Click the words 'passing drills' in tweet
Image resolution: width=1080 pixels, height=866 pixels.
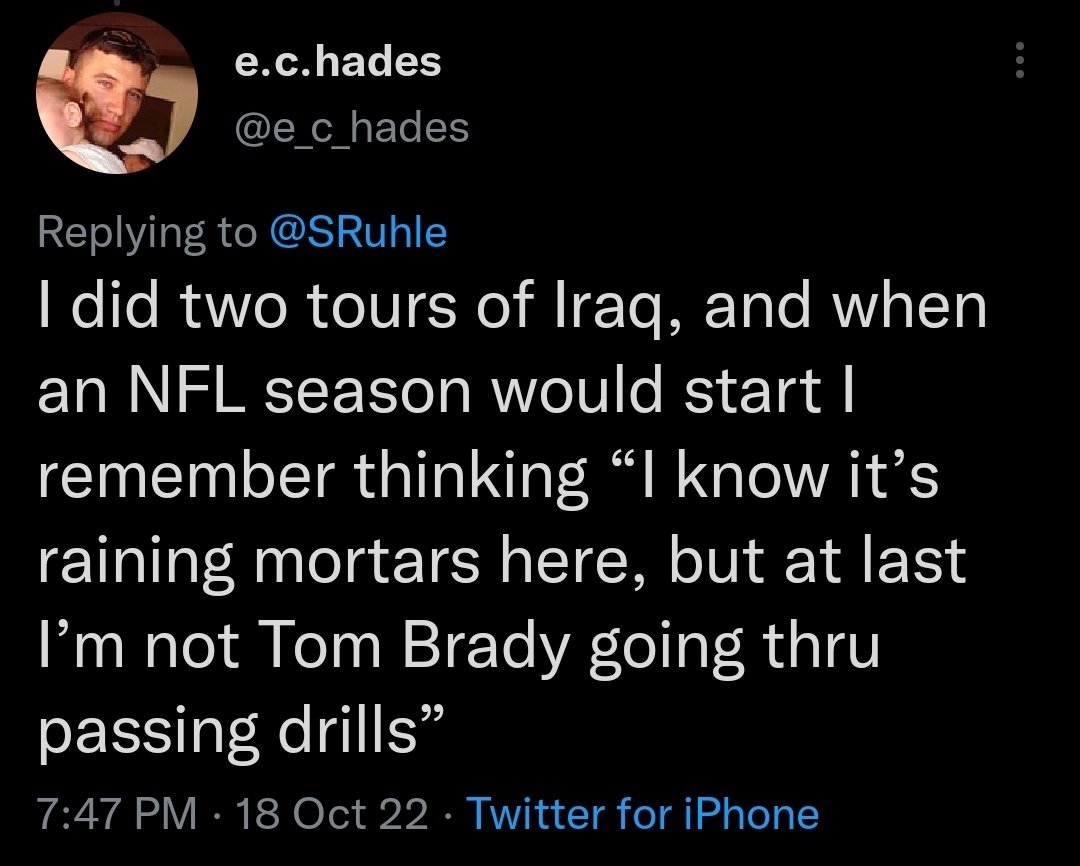click(x=240, y=732)
